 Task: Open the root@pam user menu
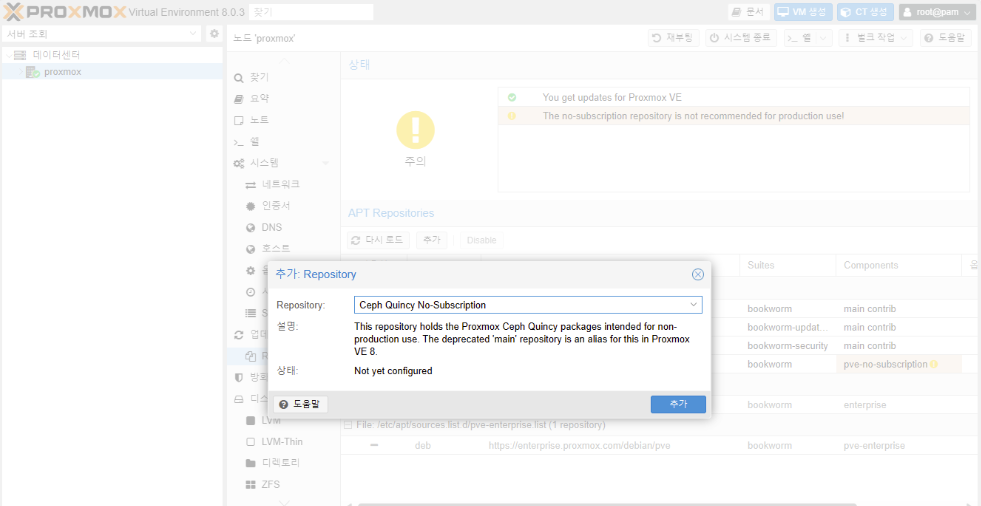coord(938,12)
